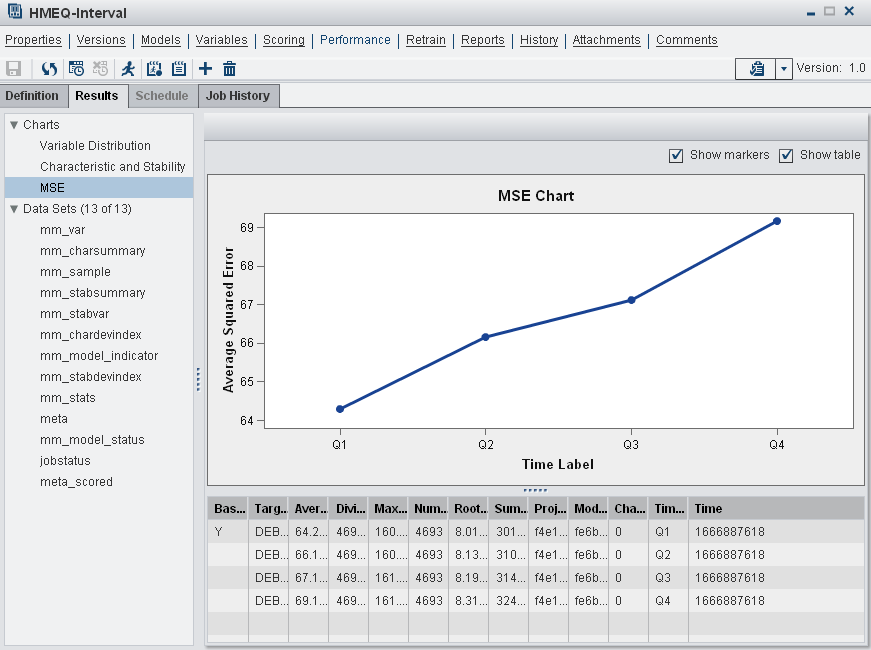Click the Q4 data point marker on chart

(777, 221)
